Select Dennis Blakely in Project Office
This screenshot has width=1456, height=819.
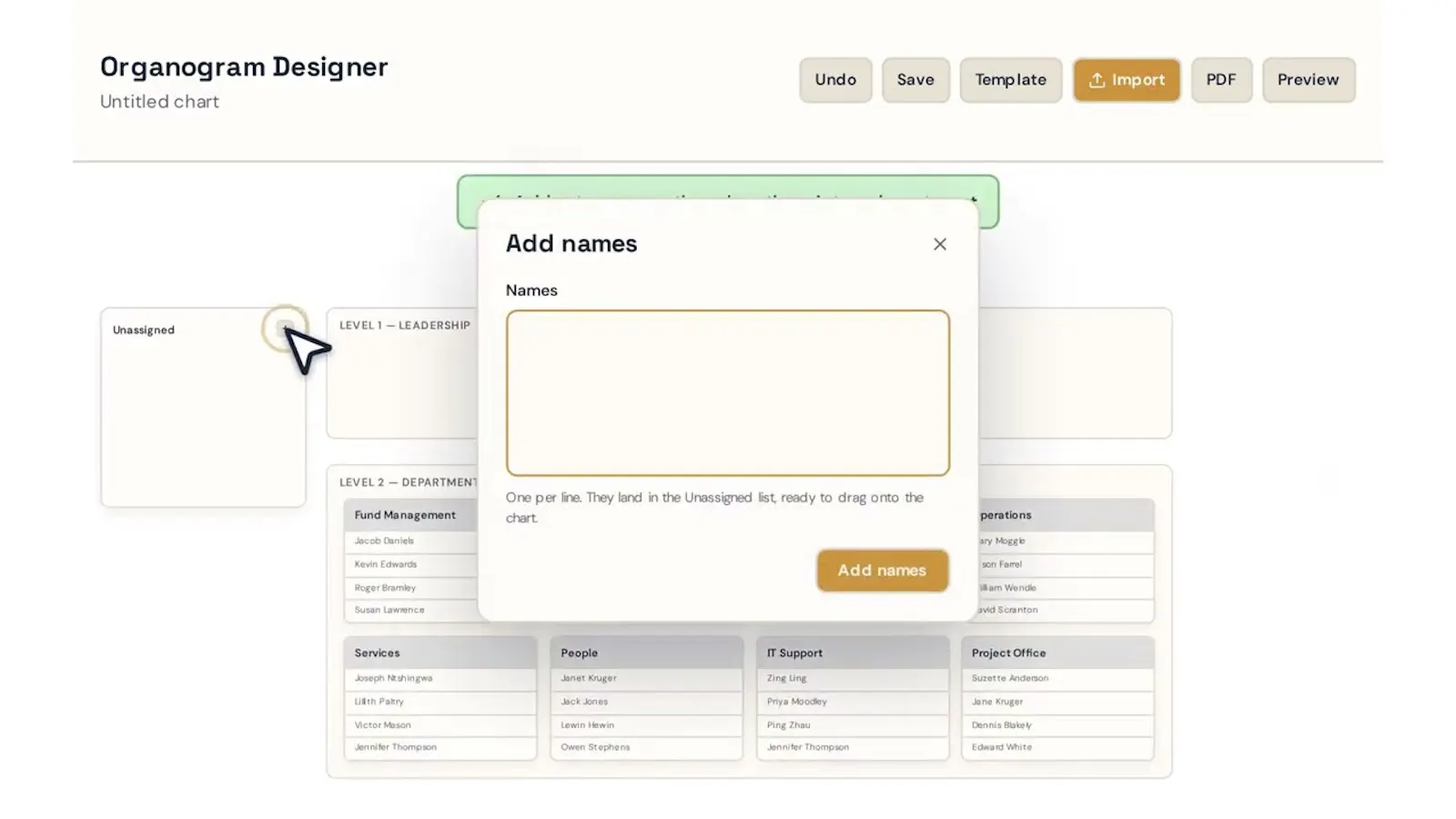tap(1057, 726)
